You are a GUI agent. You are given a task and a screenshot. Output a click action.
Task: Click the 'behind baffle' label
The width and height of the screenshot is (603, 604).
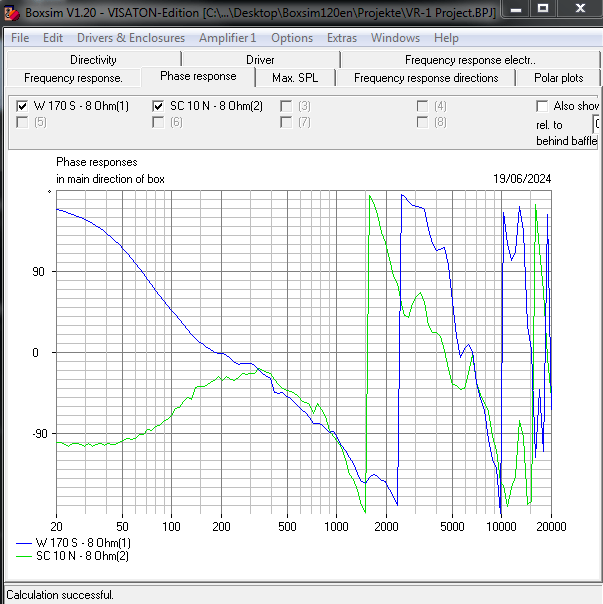coord(566,141)
